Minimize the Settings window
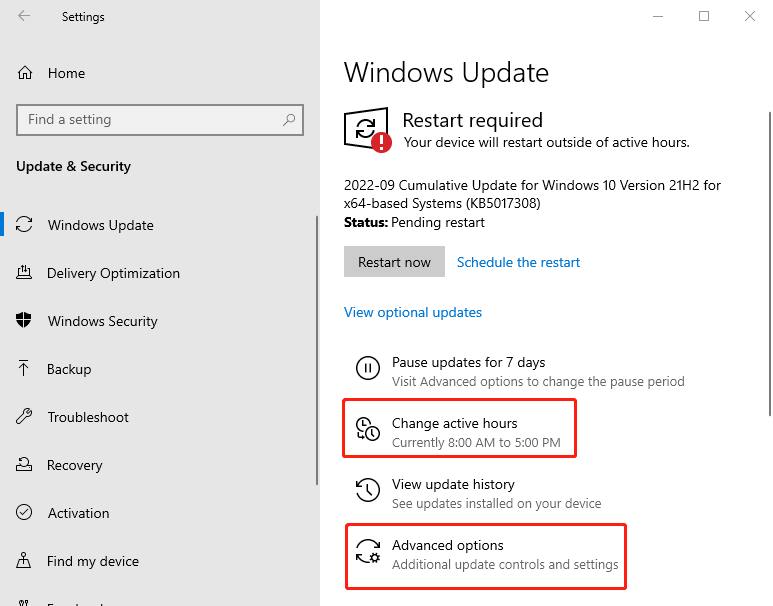Image resolution: width=773 pixels, height=606 pixels. coord(658,16)
